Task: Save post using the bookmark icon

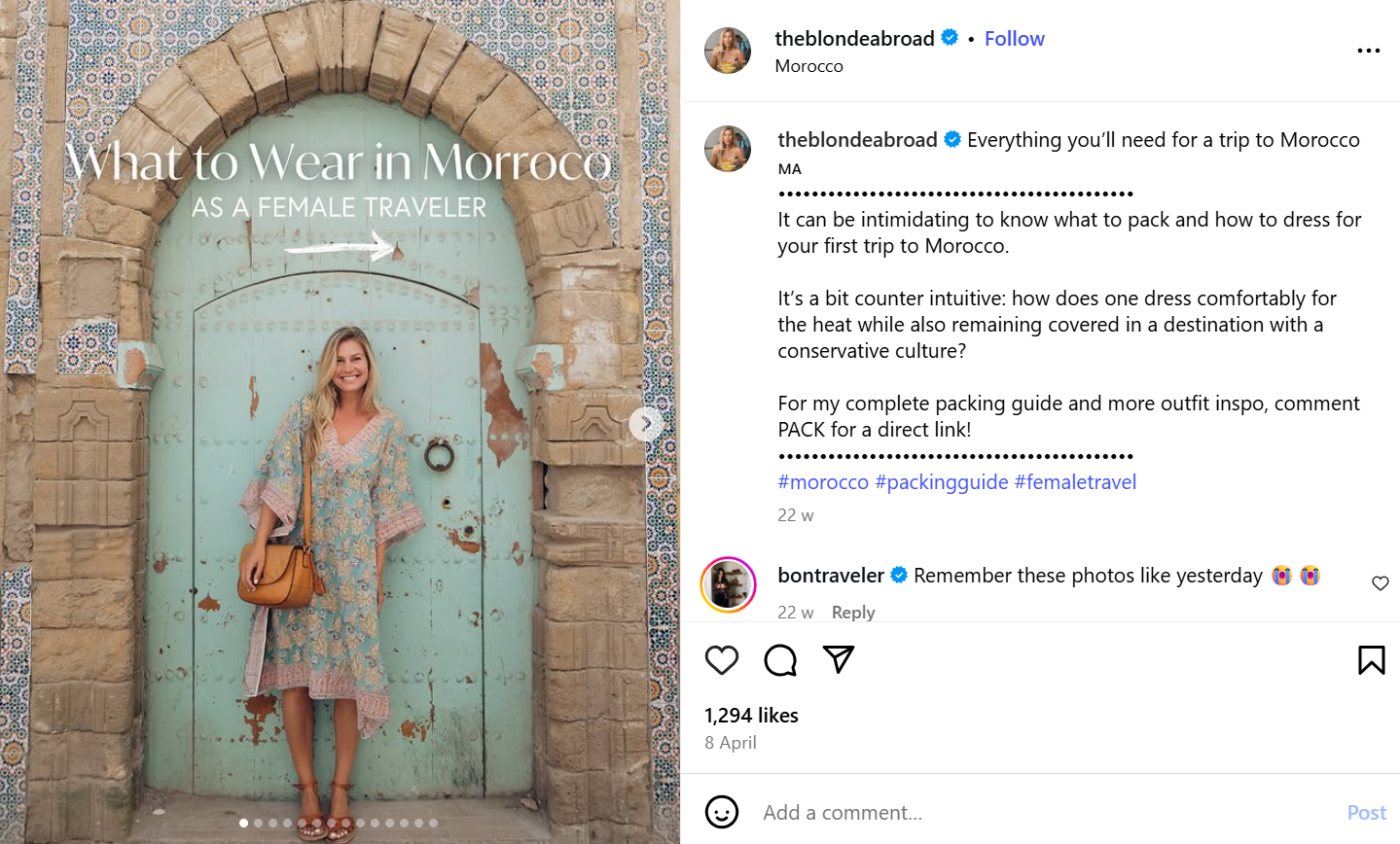Action: point(1371,660)
